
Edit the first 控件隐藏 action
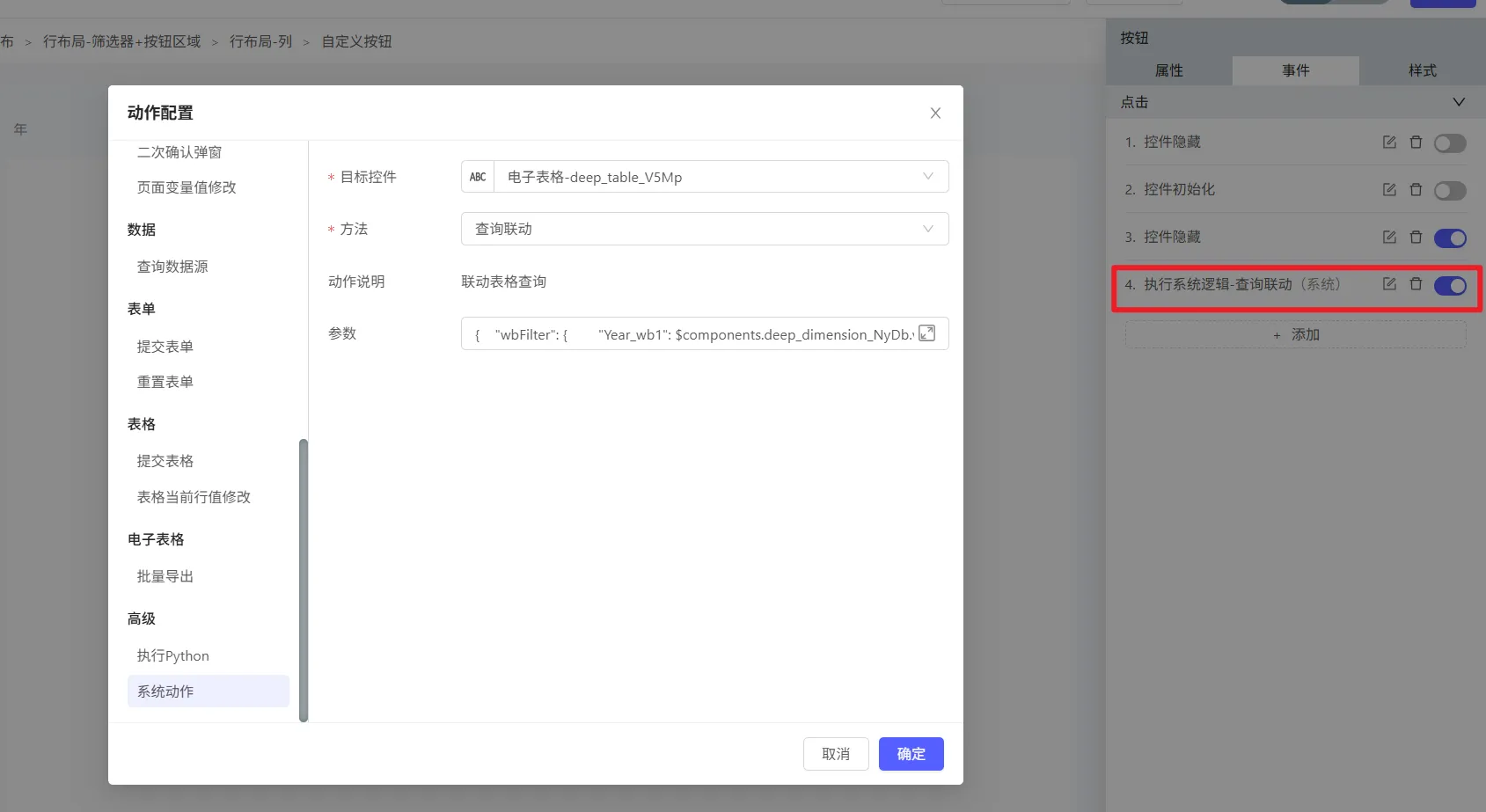1389,143
